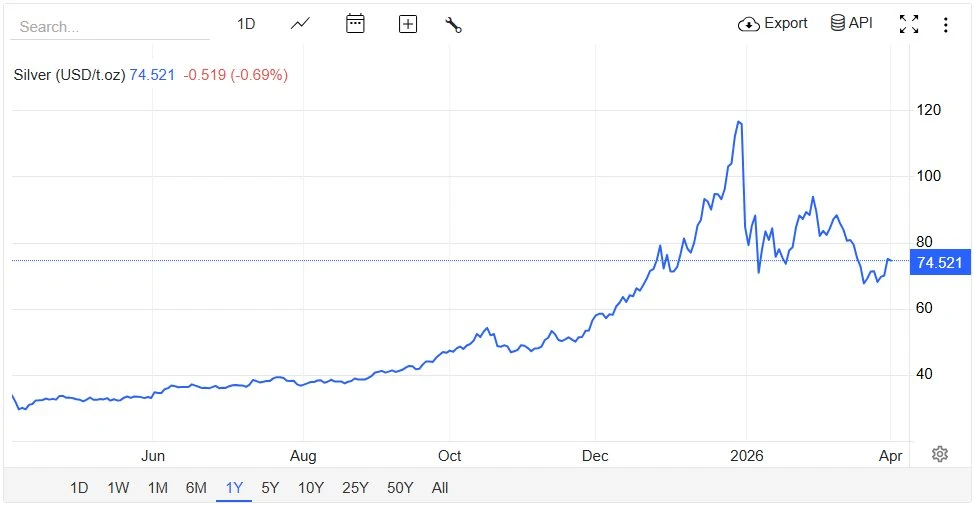Select the 1W time range
This screenshot has width=974, height=505.
[118, 488]
